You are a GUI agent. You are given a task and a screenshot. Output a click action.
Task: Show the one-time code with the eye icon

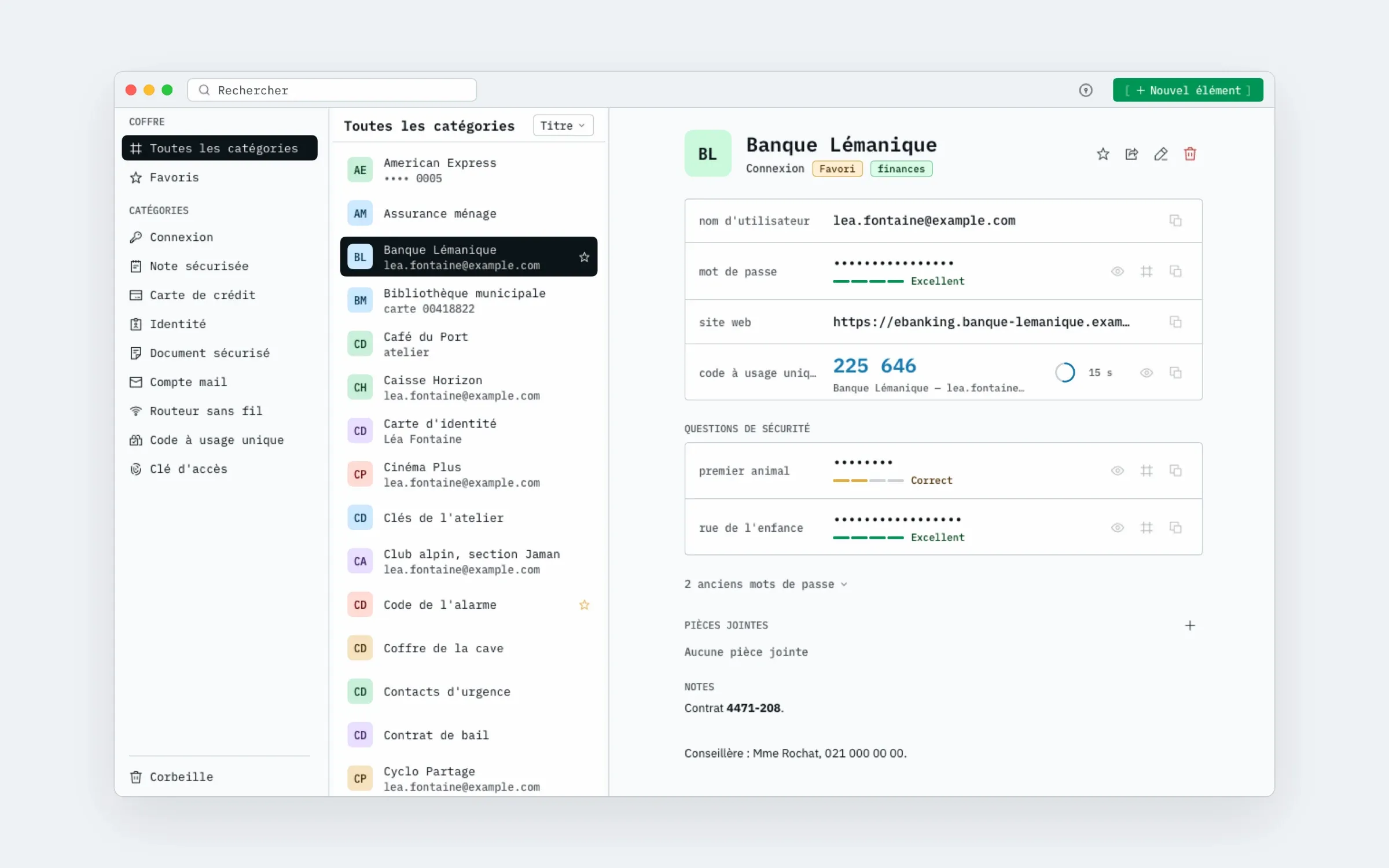[1147, 373]
